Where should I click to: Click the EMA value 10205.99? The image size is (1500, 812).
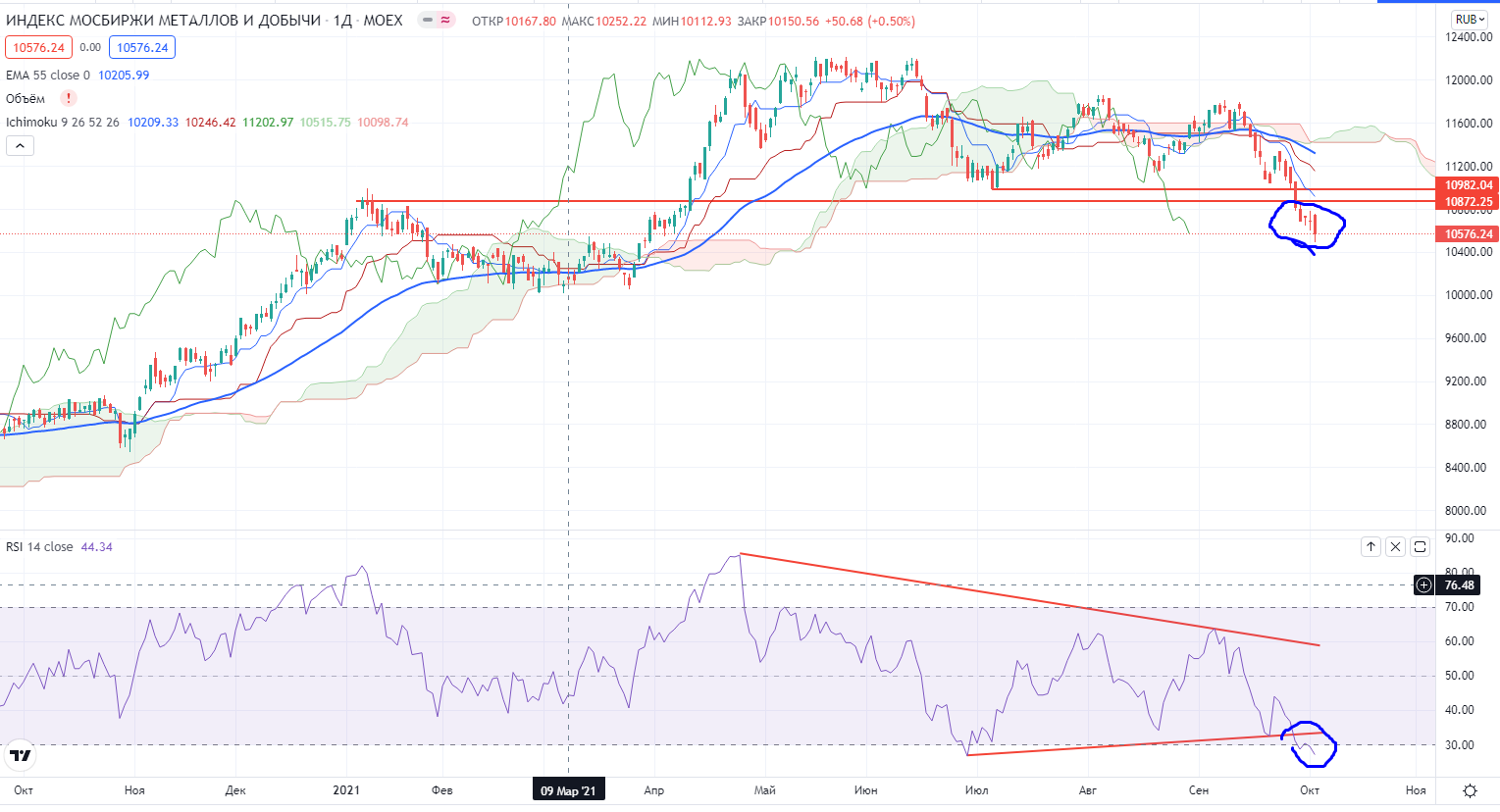[x=124, y=75]
